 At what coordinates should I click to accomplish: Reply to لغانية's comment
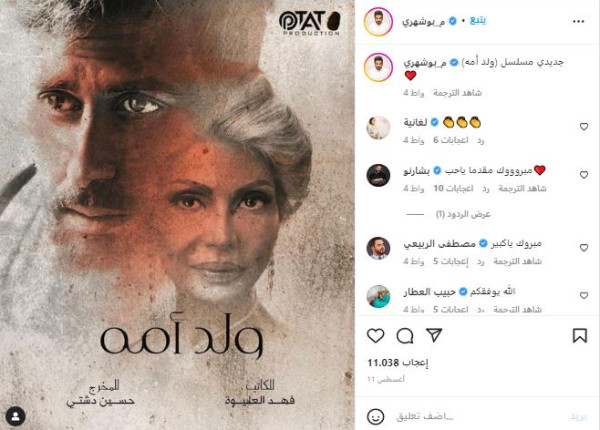[481, 141]
